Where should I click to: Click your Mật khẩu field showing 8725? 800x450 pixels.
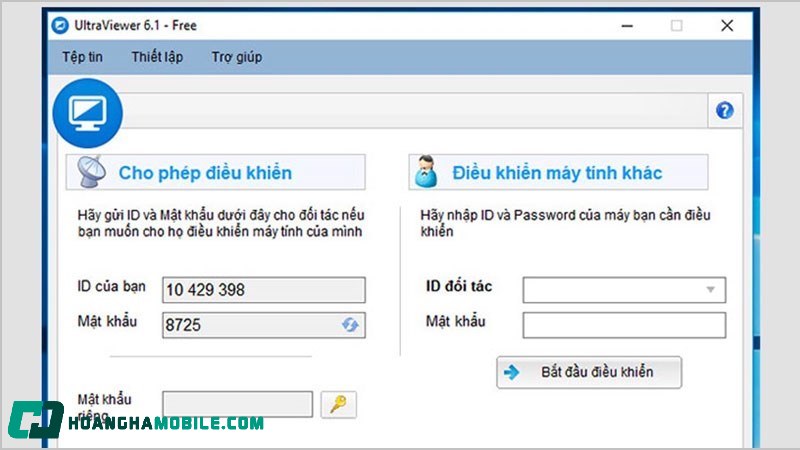(x=250, y=325)
